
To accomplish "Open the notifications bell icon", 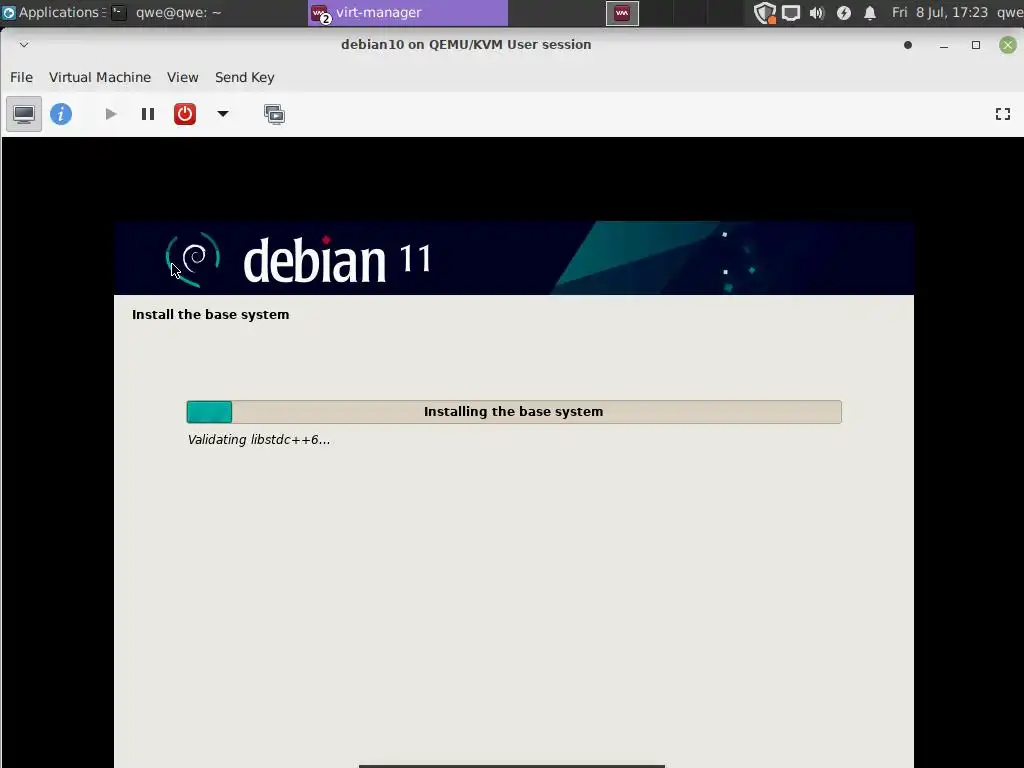I will [x=870, y=12].
